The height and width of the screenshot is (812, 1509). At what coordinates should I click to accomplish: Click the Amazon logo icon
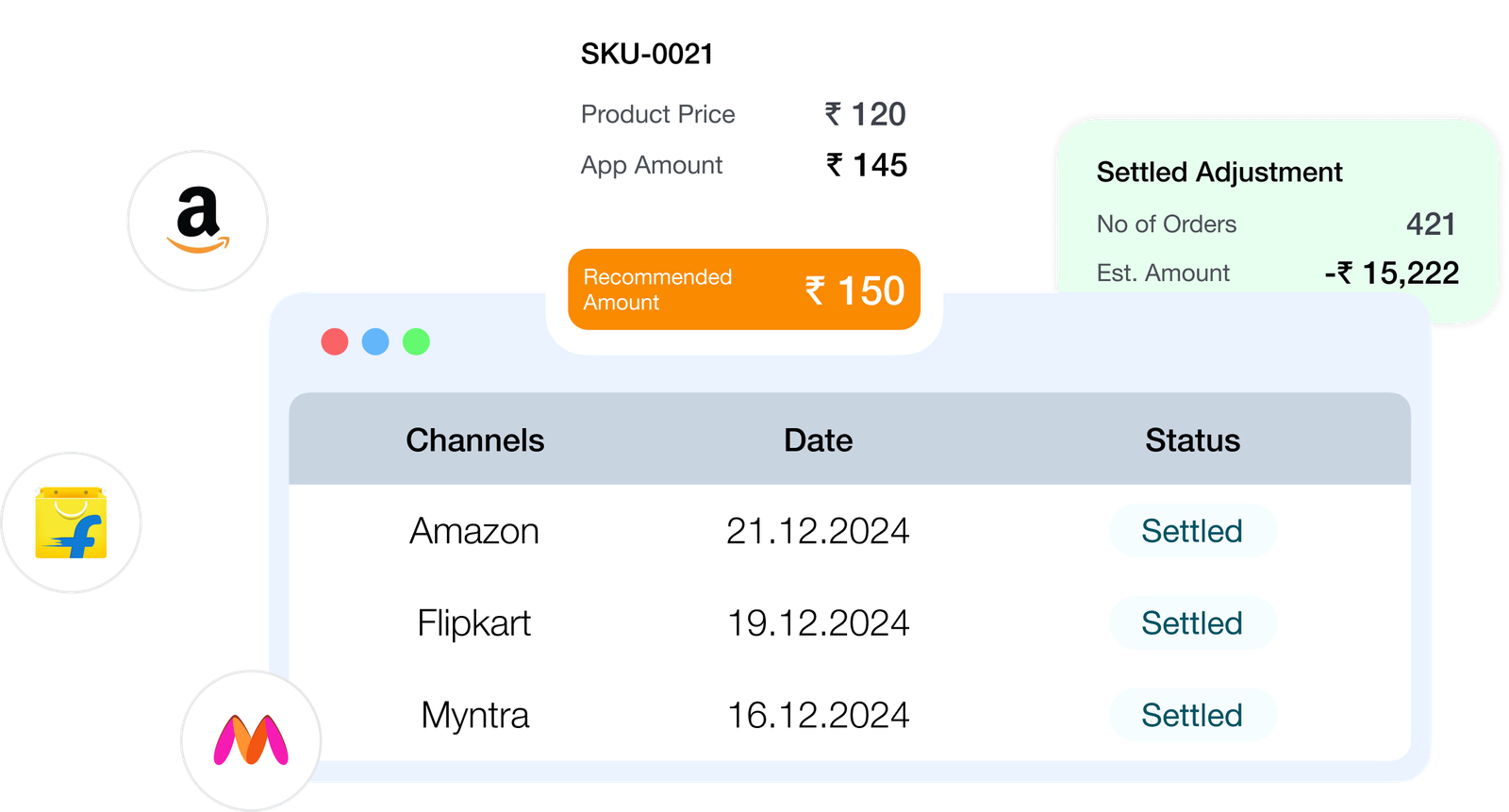click(x=198, y=221)
